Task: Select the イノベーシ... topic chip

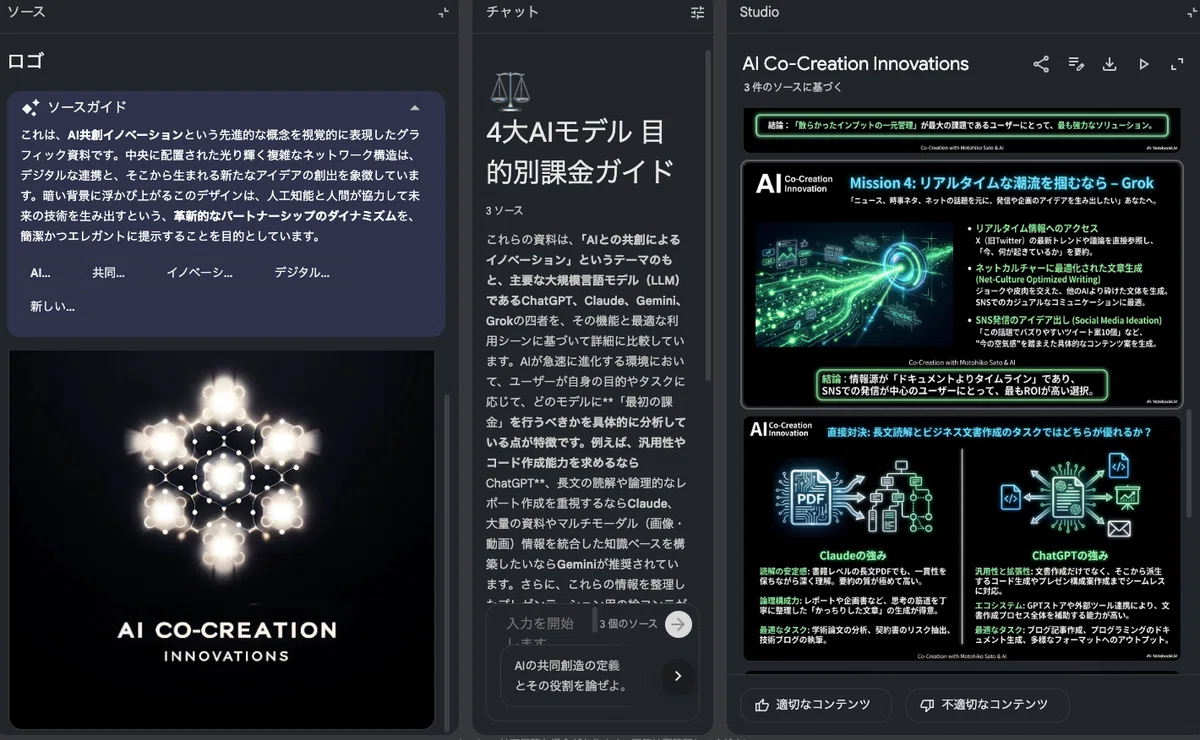Action: [199, 272]
